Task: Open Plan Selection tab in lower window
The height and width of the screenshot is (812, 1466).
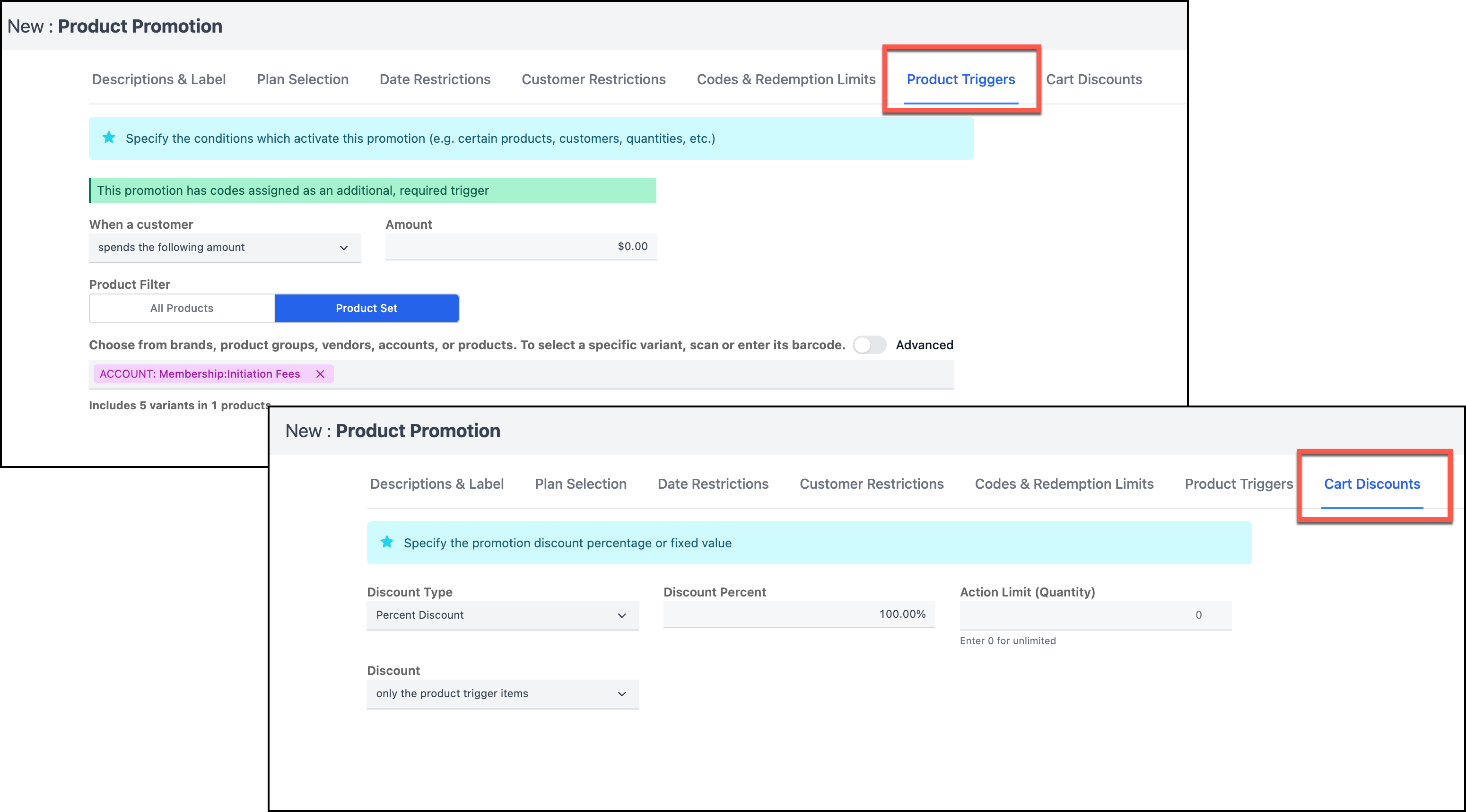Action: tap(580, 484)
